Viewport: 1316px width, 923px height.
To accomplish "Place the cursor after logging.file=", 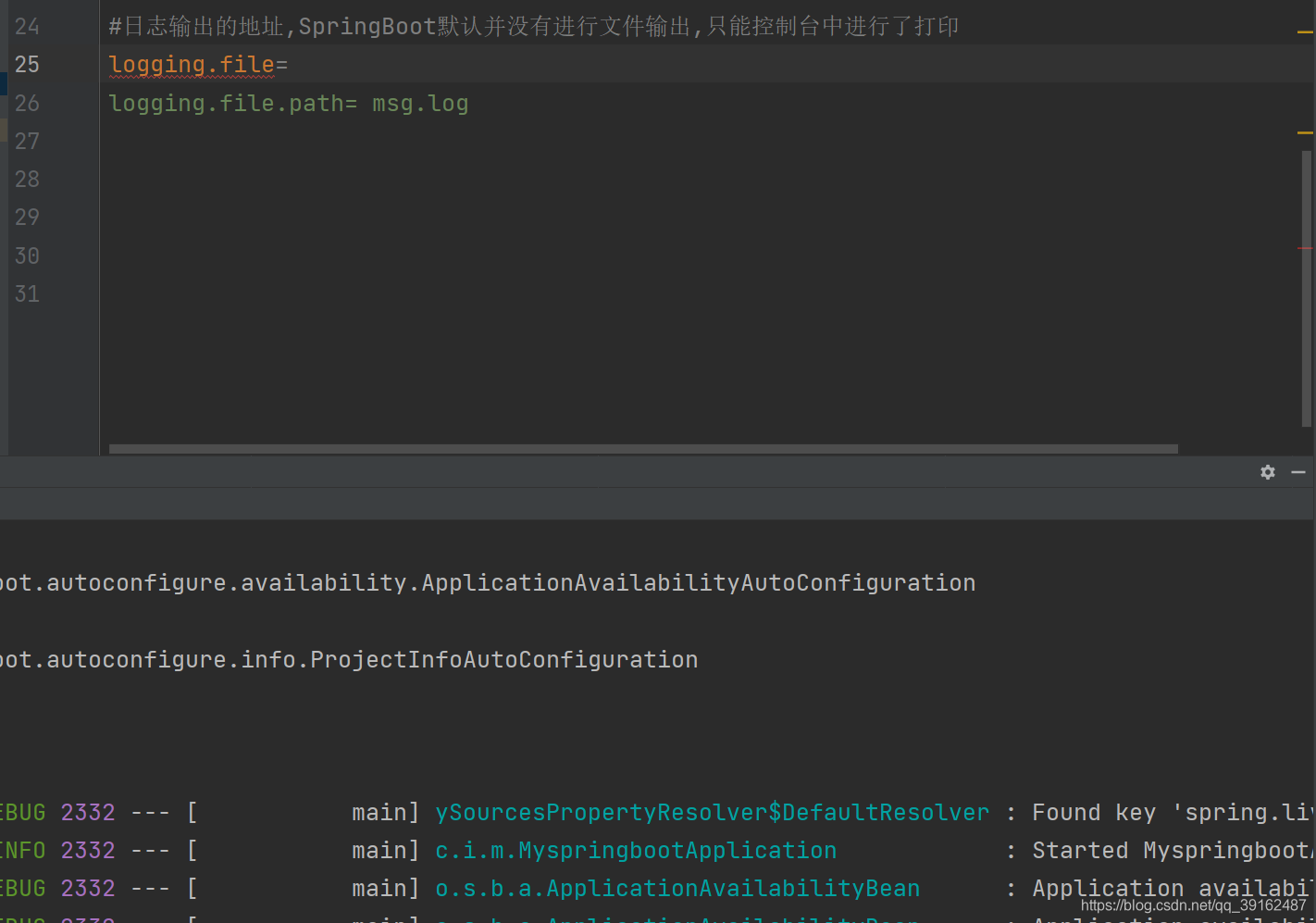I will point(290,65).
